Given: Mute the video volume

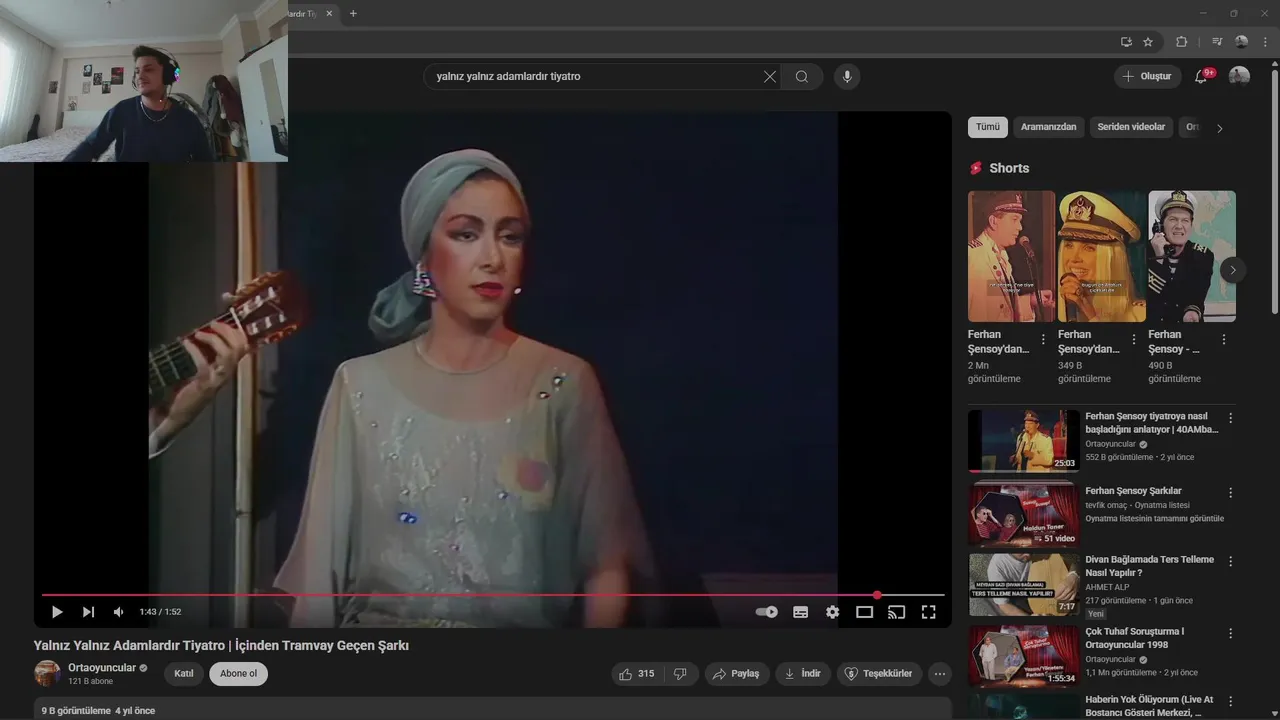Looking at the screenshot, I should 119,612.
